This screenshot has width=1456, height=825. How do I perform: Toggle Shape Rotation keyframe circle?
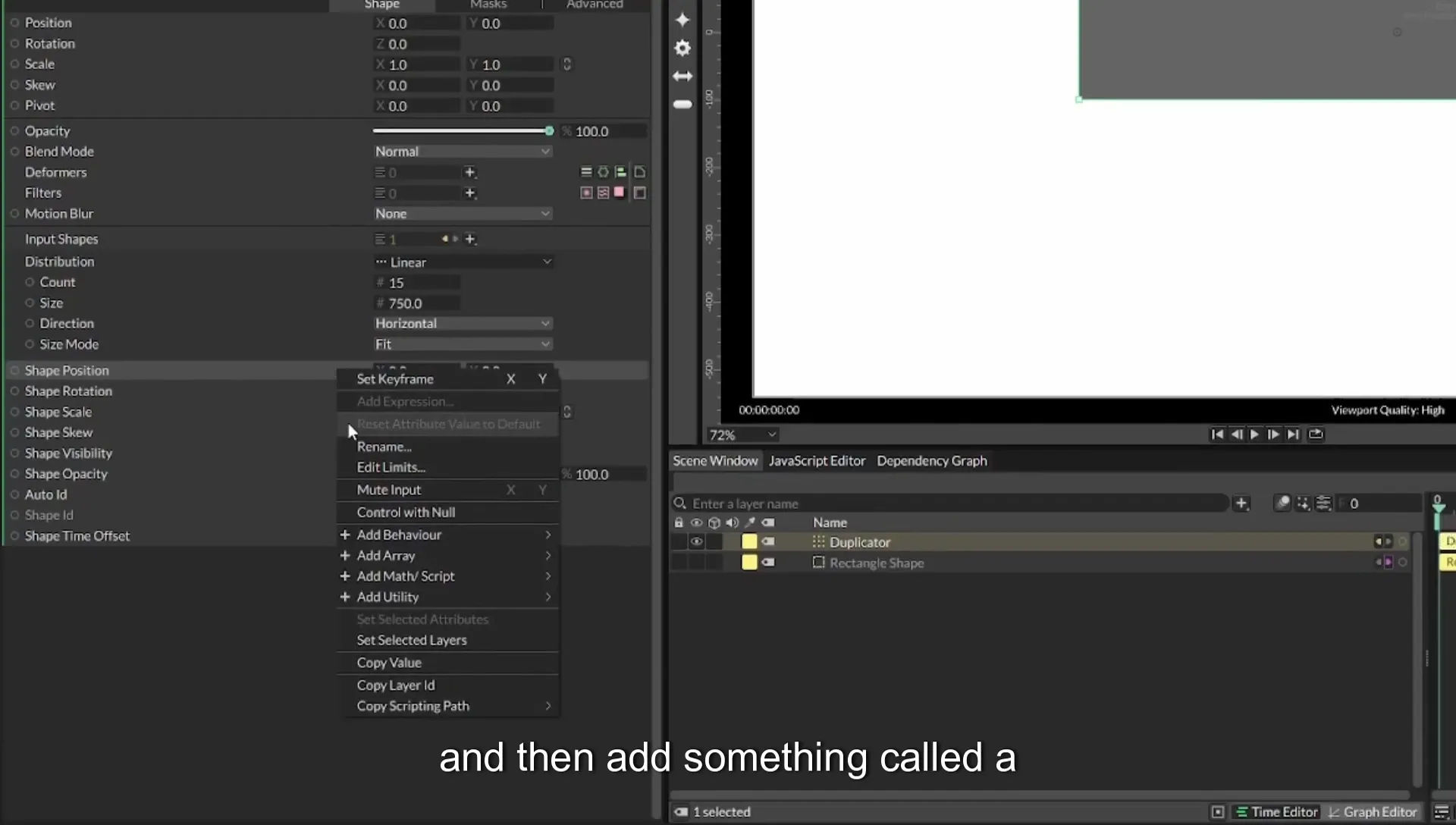[x=14, y=391]
